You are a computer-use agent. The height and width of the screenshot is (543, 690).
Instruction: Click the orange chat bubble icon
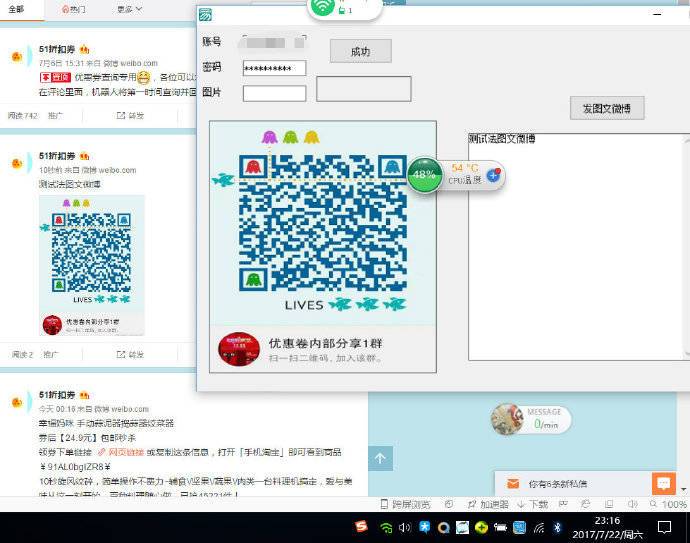(x=664, y=484)
